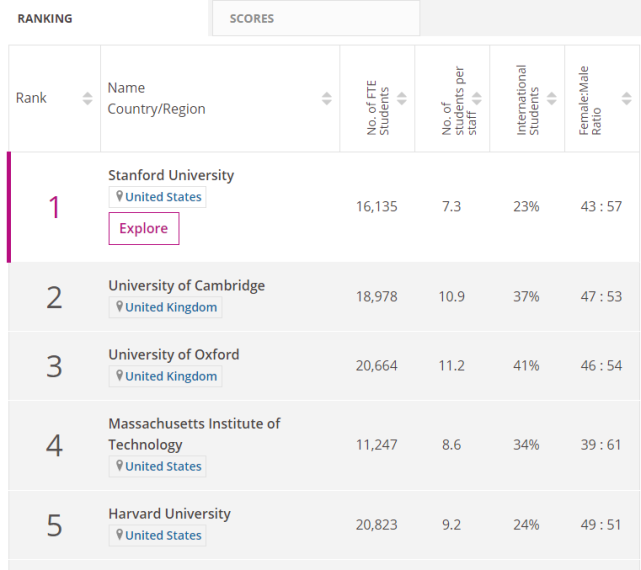Sort table by Rank column arrows
Viewport: 641px width, 570px height.
coord(87,98)
